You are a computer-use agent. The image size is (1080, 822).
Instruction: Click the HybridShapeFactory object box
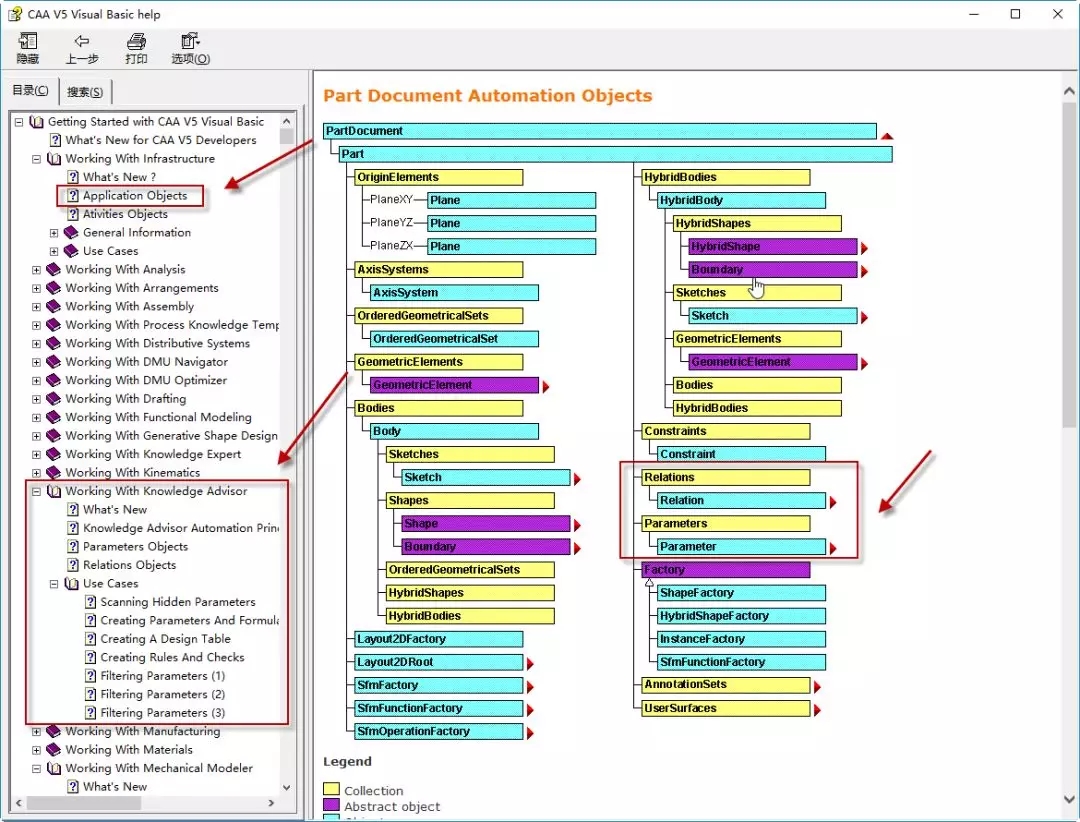741,616
